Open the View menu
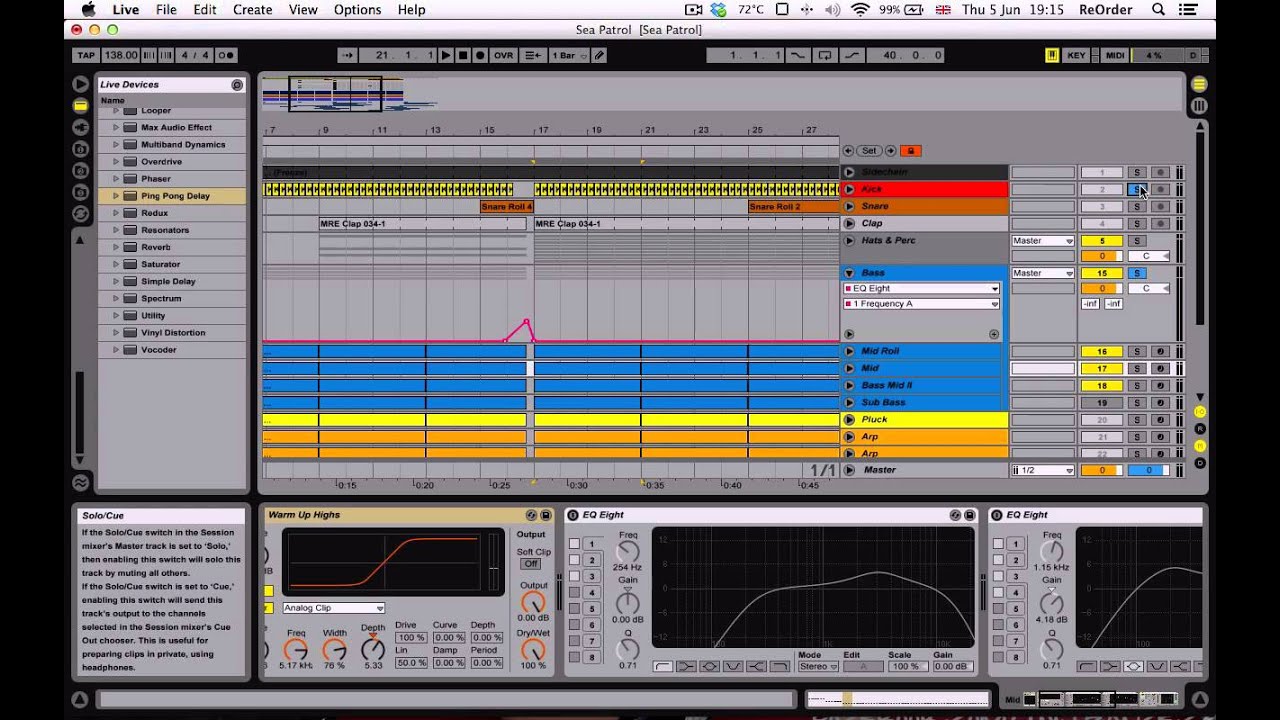 pos(303,10)
